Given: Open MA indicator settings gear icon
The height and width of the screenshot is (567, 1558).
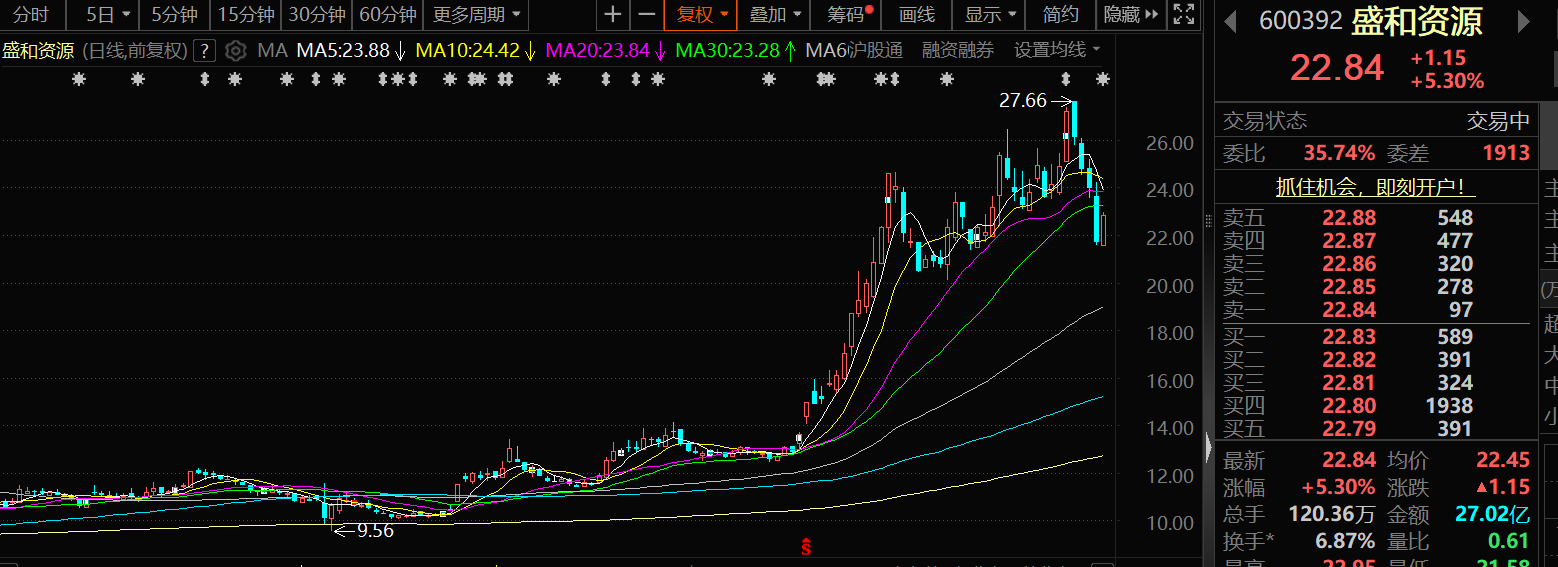Looking at the screenshot, I should pyautogui.click(x=235, y=51).
